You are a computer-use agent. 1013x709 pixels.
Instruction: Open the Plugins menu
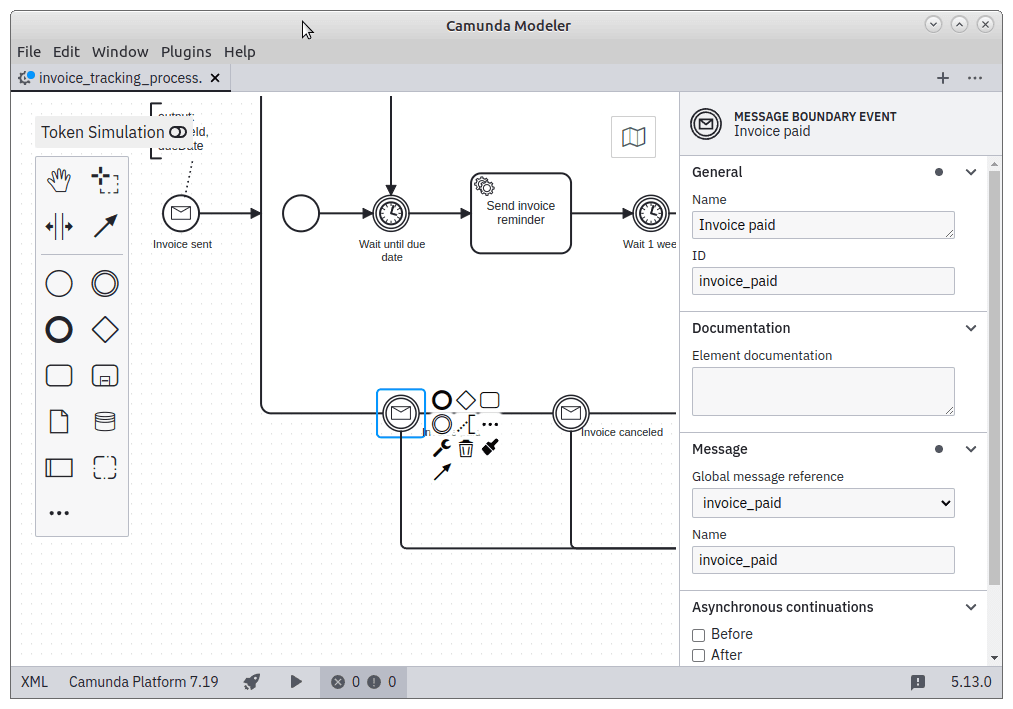(186, 52)
